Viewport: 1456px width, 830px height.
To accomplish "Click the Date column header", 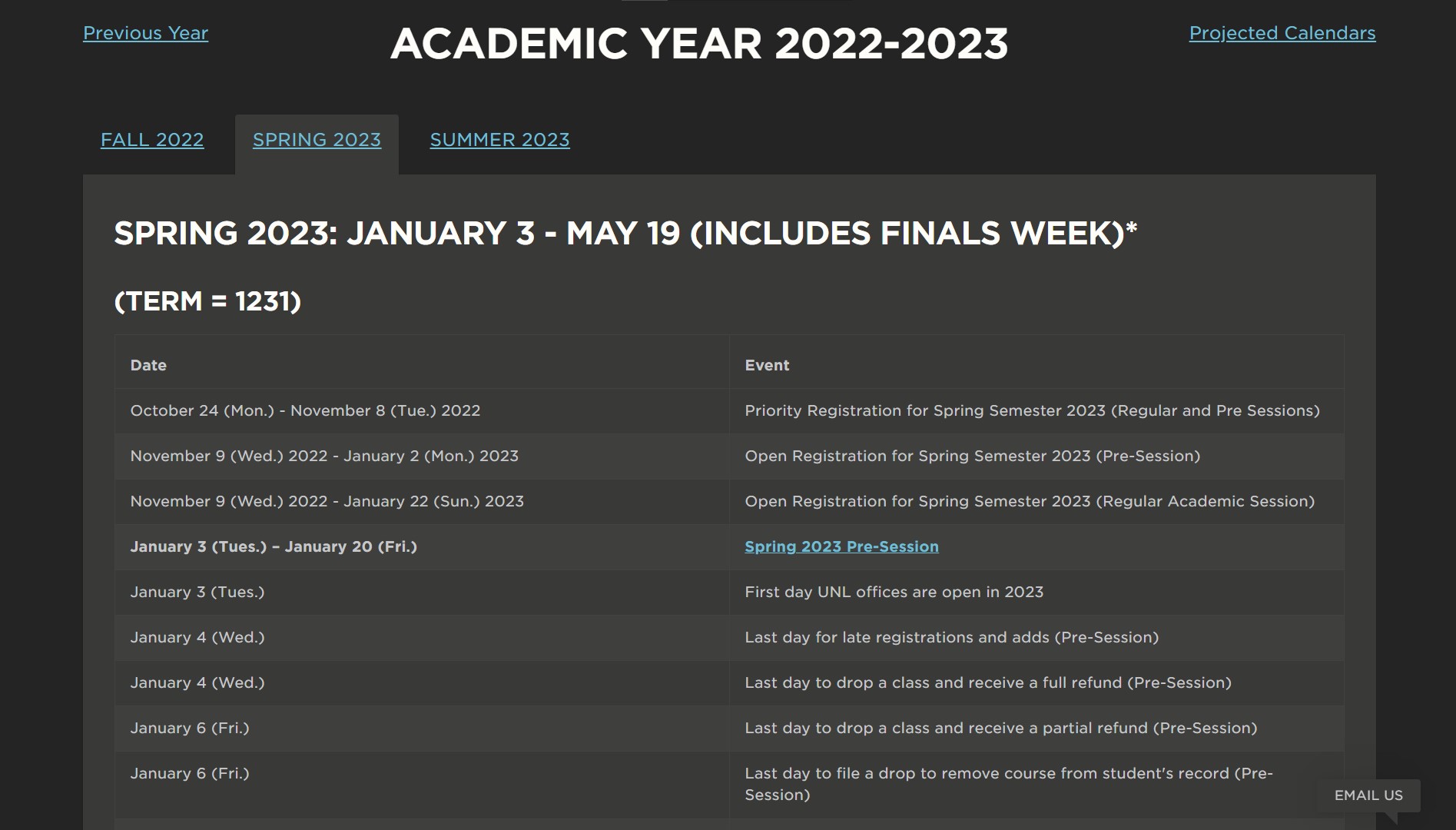I will [x=148, y=365].
